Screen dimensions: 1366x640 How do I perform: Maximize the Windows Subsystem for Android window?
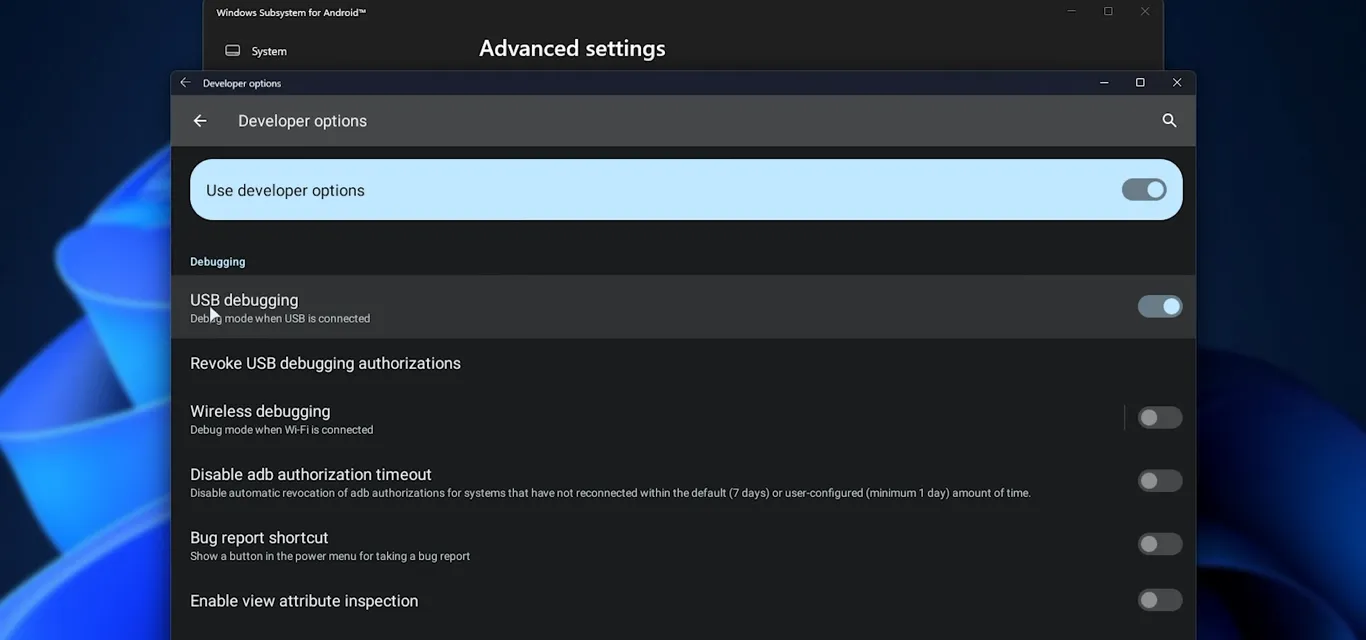click(1108, 12)
